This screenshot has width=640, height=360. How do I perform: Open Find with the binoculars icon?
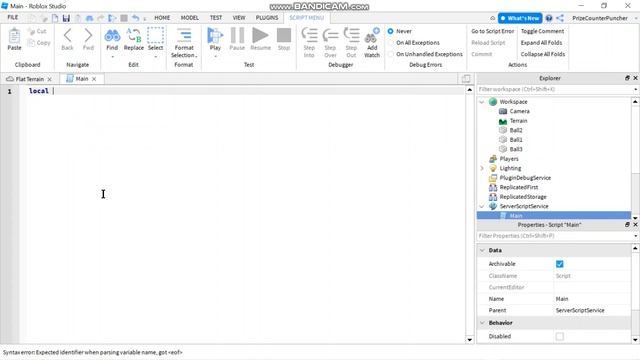click(x=112, y=36)
